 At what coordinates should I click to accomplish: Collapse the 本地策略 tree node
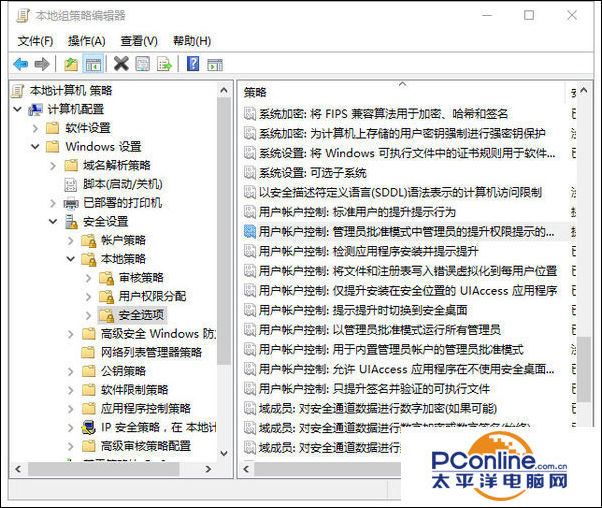pyautogui.click(x=69, y=259)
